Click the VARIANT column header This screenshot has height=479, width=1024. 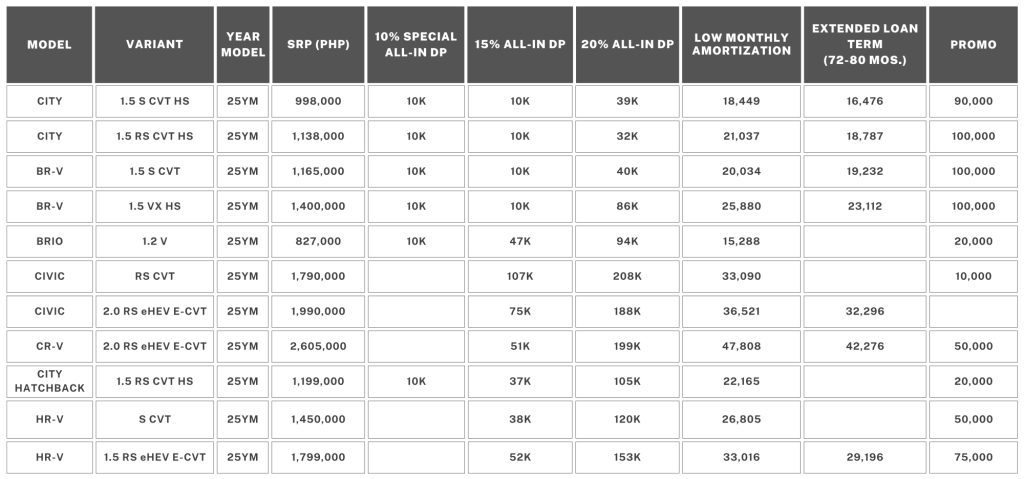coord(153,45)
